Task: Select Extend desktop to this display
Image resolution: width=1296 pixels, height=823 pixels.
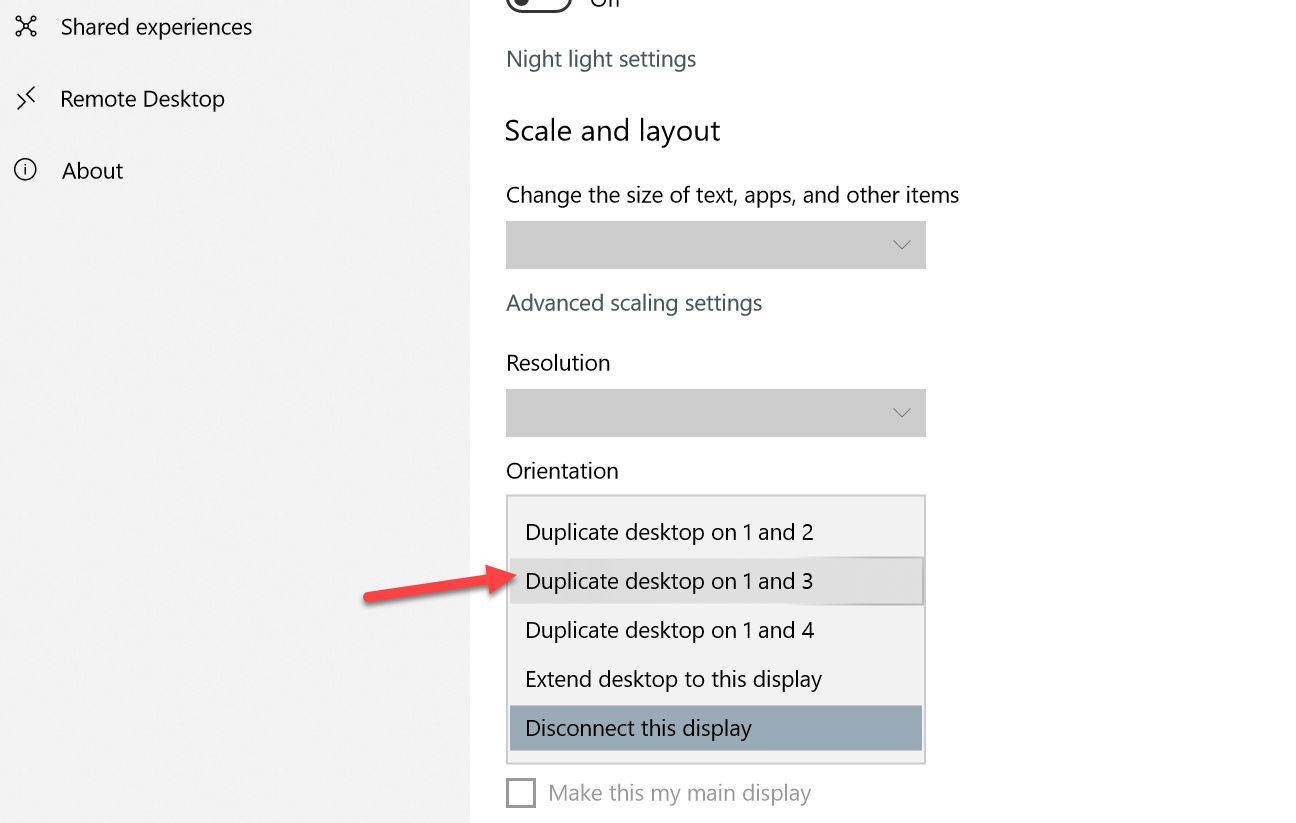Action: 673,679
